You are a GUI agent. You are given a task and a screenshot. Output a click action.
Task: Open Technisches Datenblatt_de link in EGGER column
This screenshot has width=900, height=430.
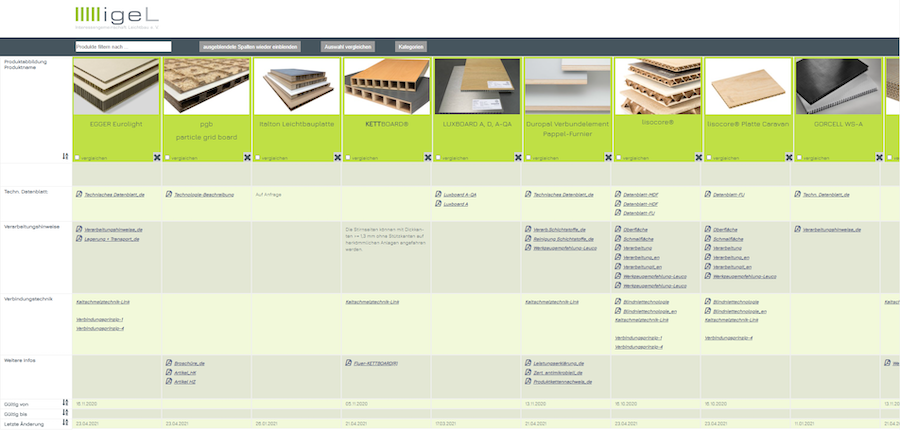114,195
